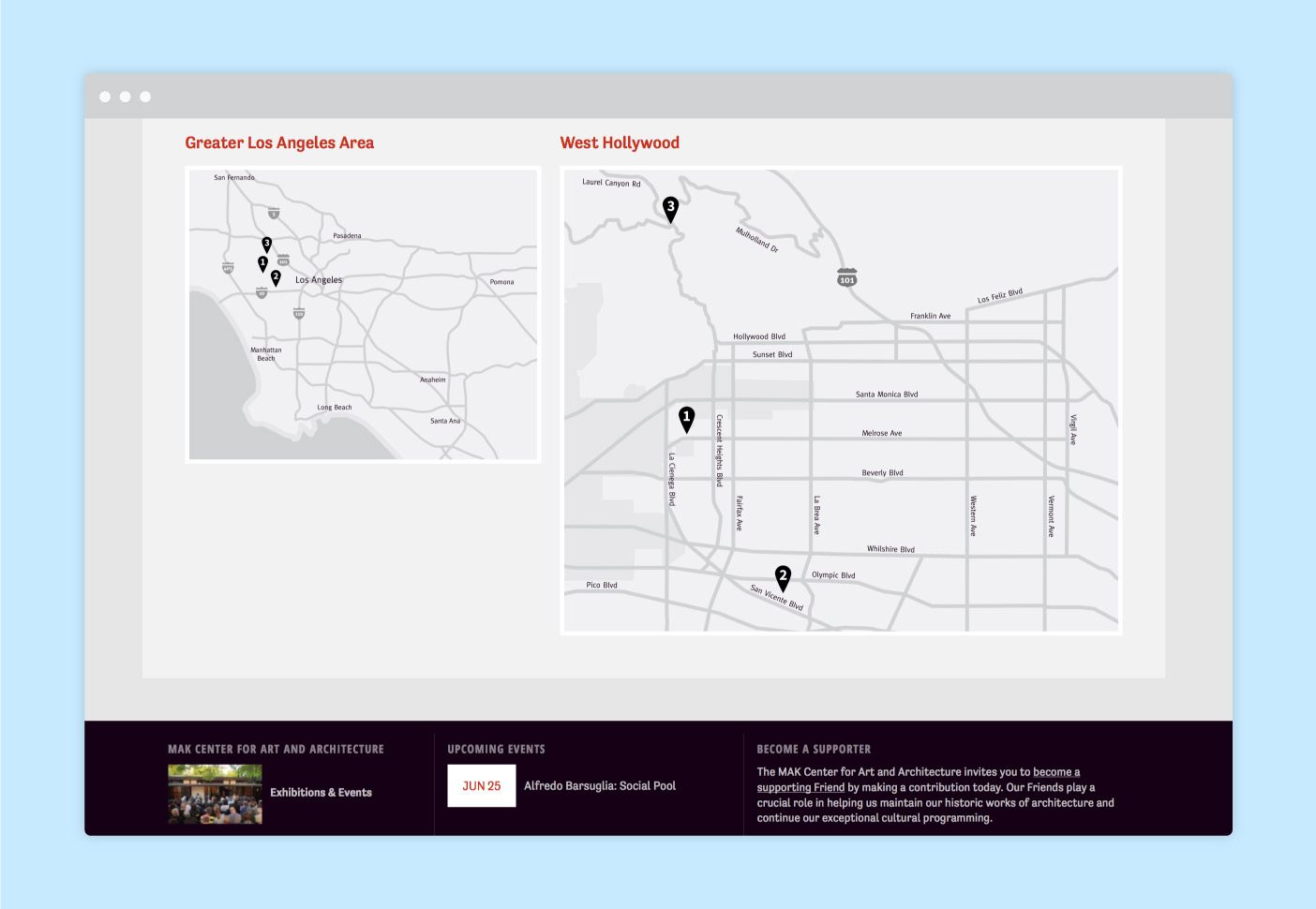Click the Long Beach label on map
The height and width of the screenshot is (909, 1316).
point(335,408)
